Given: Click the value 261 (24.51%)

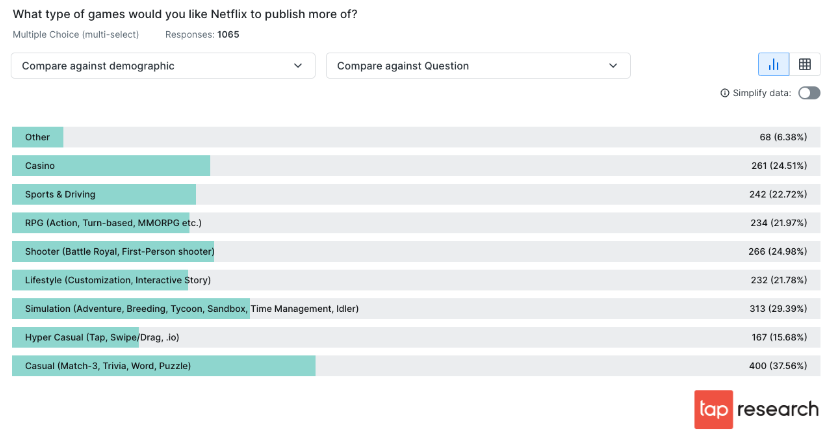Looking at the screenshot, I should click(x=779, y=165).
